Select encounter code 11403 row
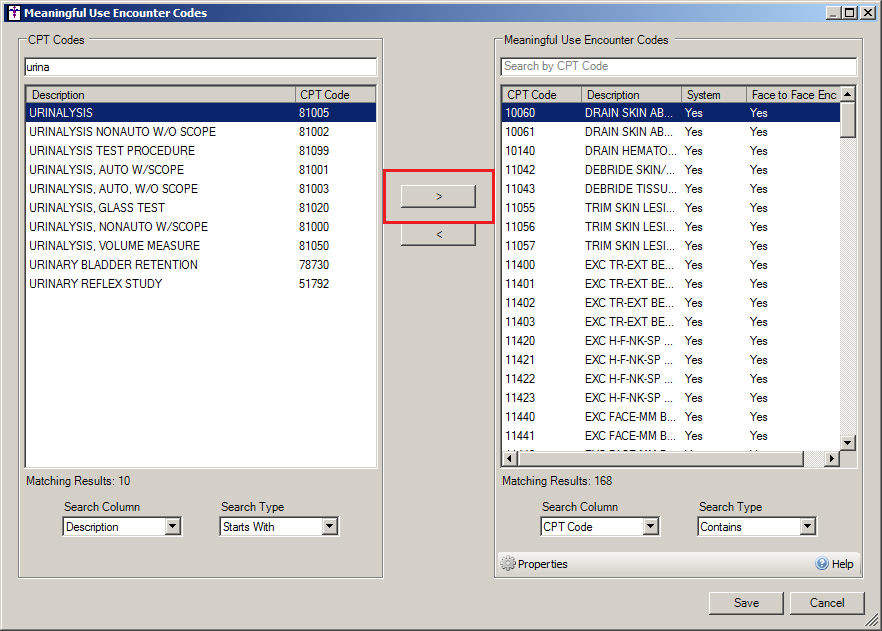The image size is (882, 631). click(671, 322)
